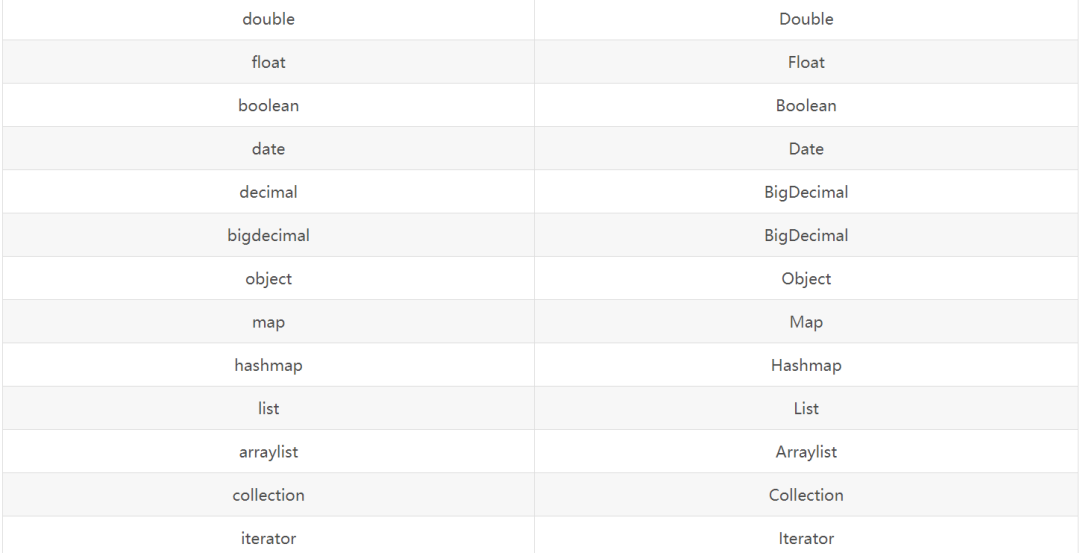The width and height of the screenshot is (1080, 553).
Task: Click the 'decimal' alias cell
Action: coord(268,192)
